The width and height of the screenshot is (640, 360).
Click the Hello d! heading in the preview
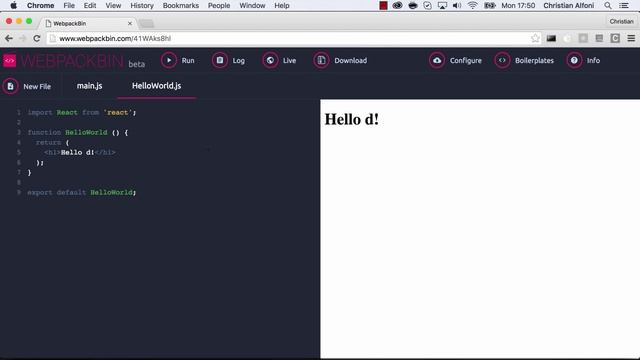pyautogui.click(x=351, y=119)
